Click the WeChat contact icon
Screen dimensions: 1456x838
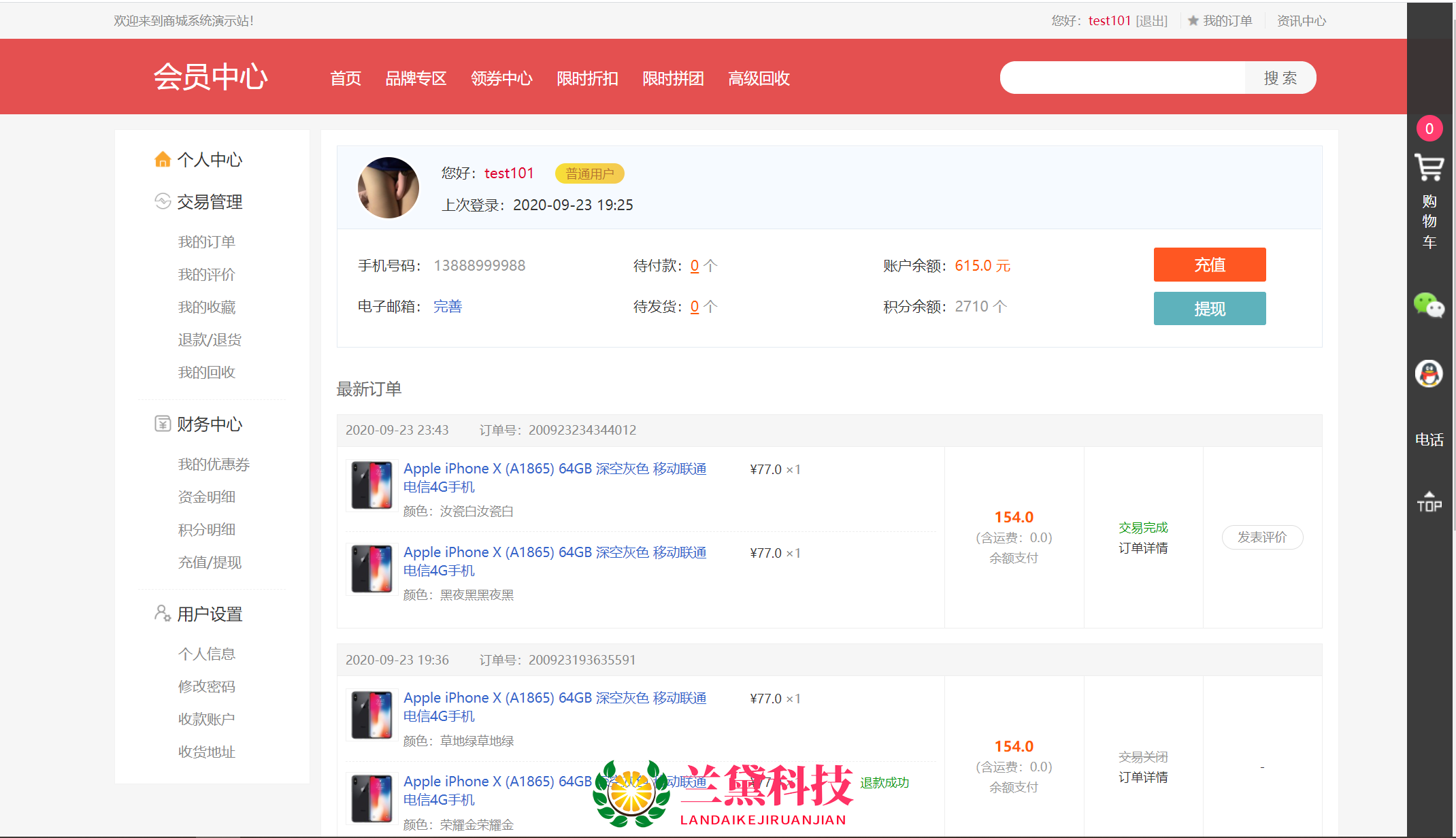(x=1429, y=305)
